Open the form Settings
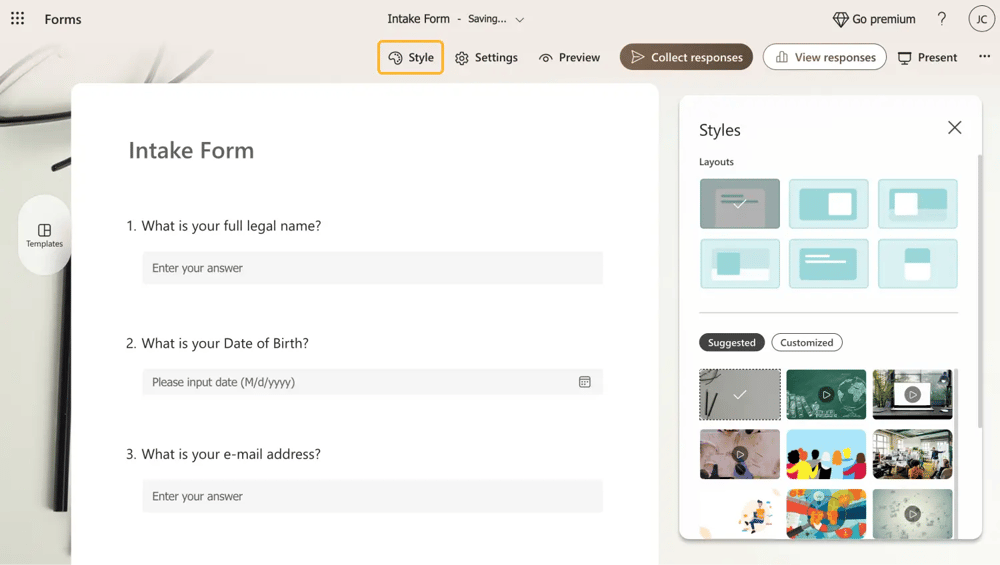The image size is (1000, 565). (x=486, y=57)
